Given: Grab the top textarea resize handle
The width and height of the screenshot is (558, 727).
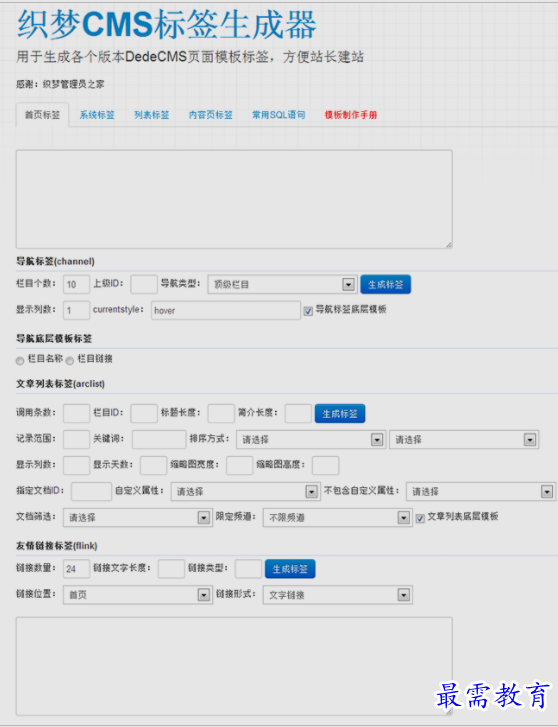Looking at the screenshot, I should point(449,245).
